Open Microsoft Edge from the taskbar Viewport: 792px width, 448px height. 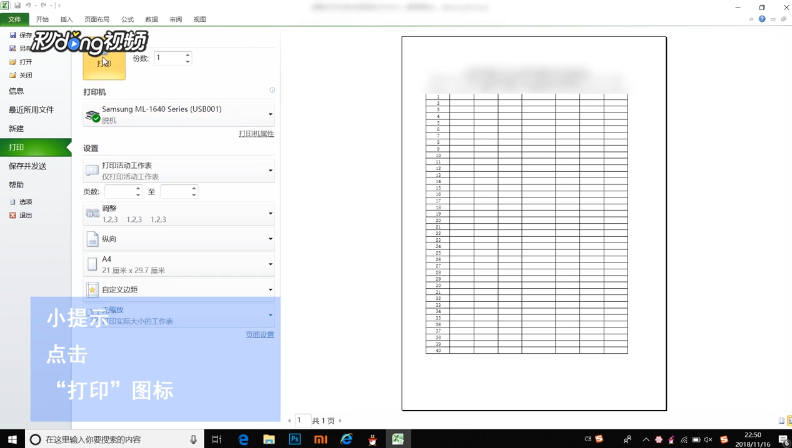coord(243,439)
